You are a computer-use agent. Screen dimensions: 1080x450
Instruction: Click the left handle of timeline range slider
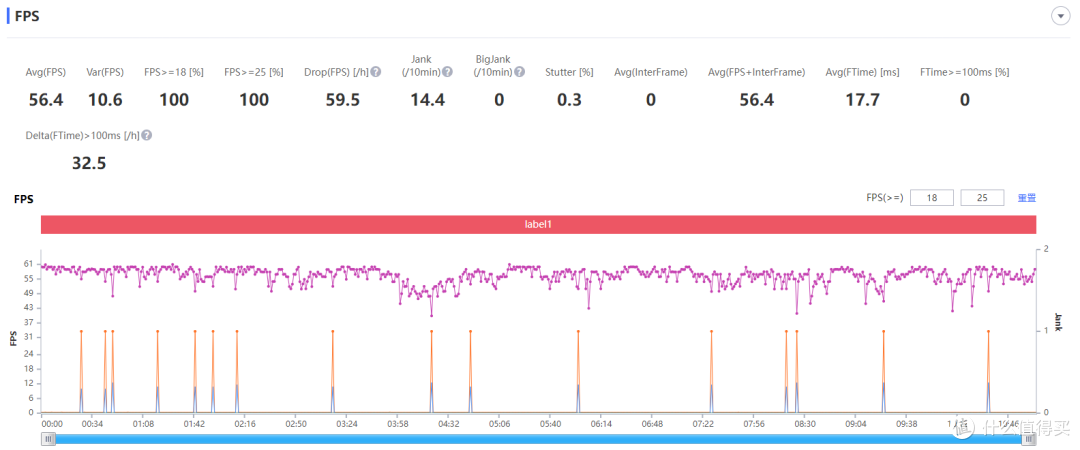click(x=47, y=437)
